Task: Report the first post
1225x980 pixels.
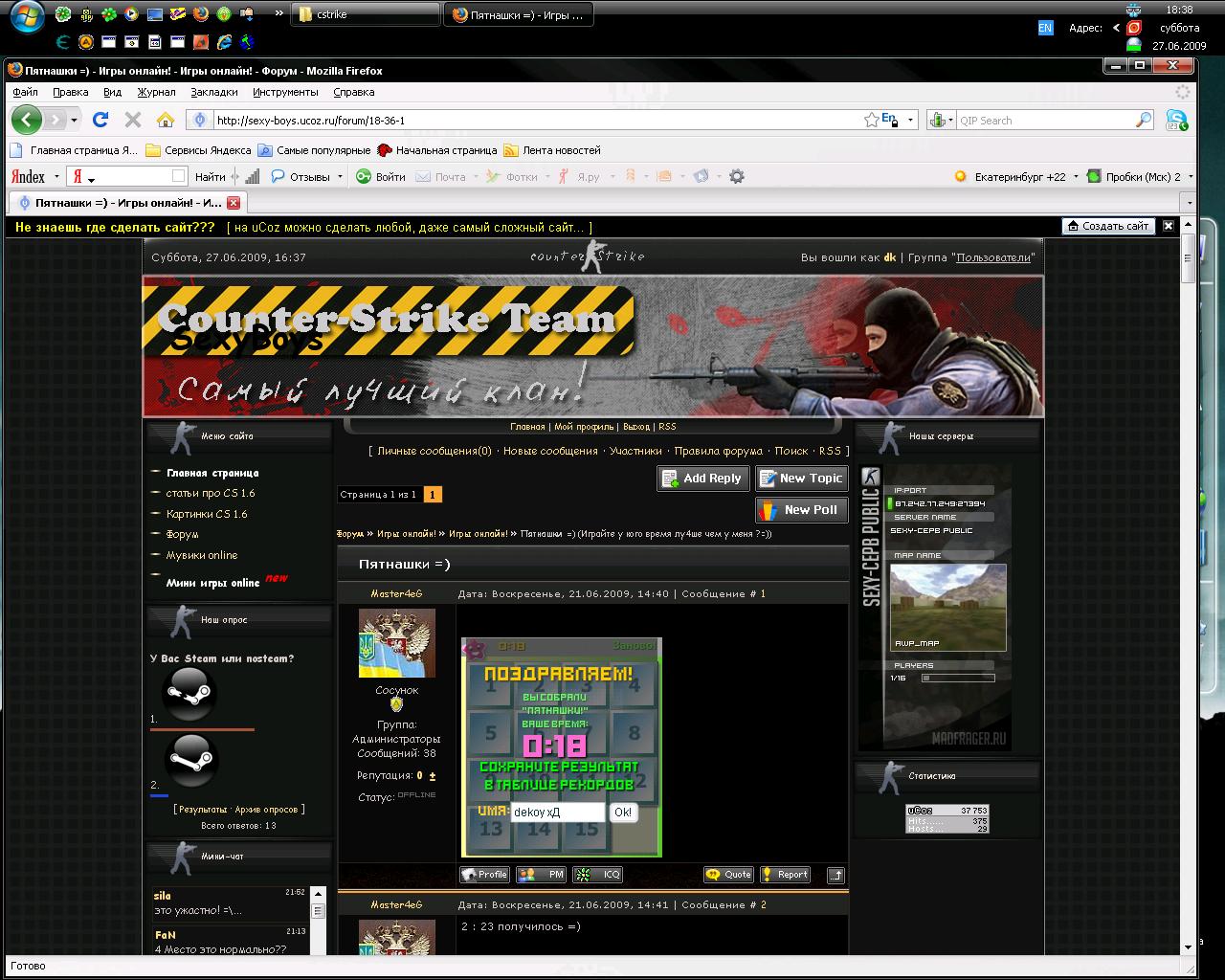Action: [785, 874]
